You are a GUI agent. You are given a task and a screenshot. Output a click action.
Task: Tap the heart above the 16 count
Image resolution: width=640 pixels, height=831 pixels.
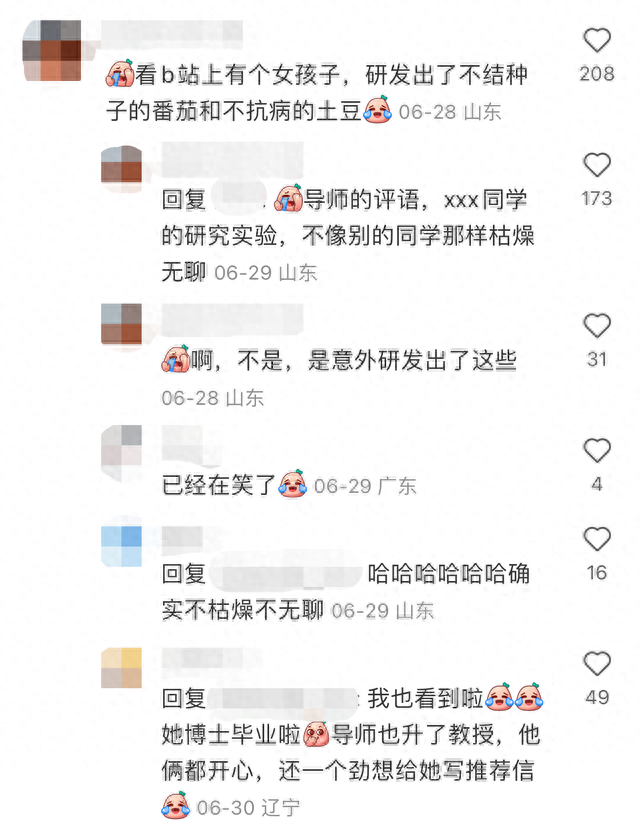coord(597,540)
